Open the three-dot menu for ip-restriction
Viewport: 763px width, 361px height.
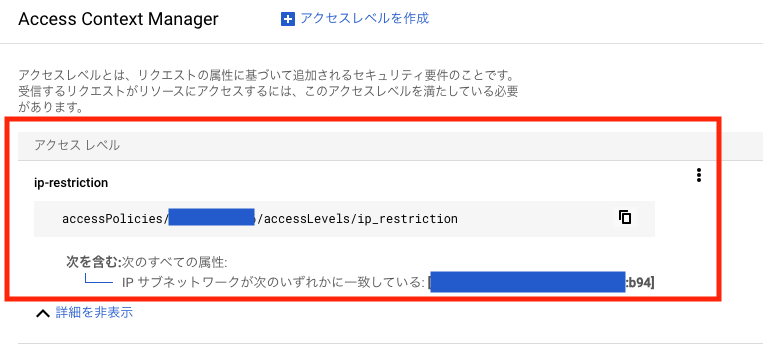click(699, 175)
